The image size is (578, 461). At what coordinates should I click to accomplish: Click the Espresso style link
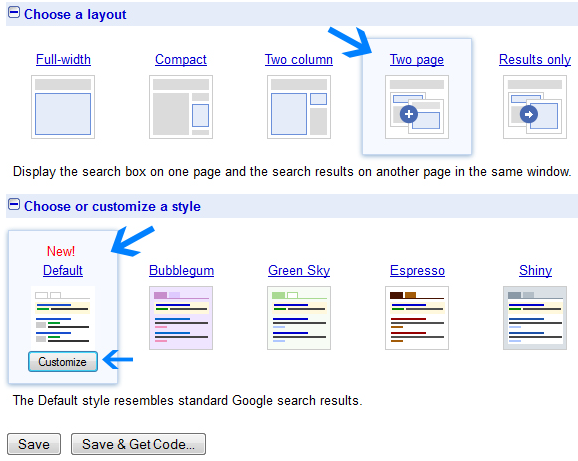tap(417, 270)
